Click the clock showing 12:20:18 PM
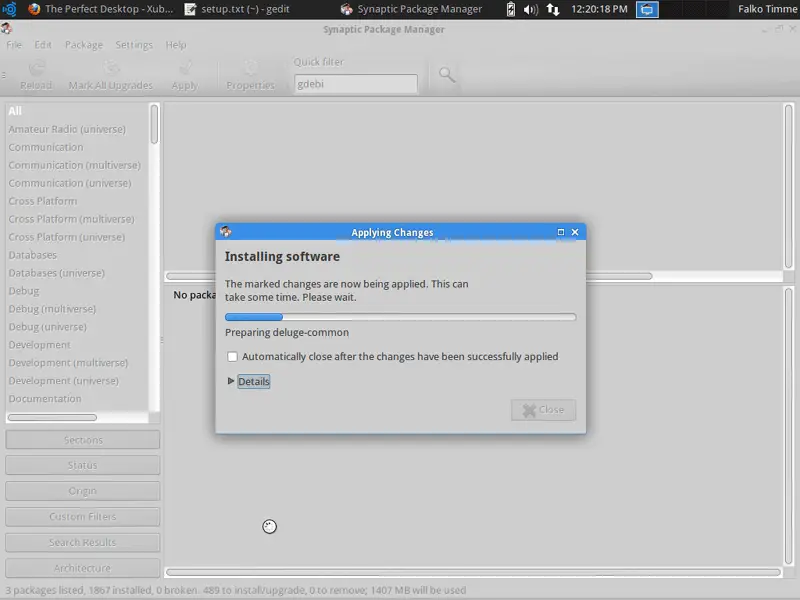Image resolution: width=800 pixels, height=600 pixels. (x=599, y=9)
